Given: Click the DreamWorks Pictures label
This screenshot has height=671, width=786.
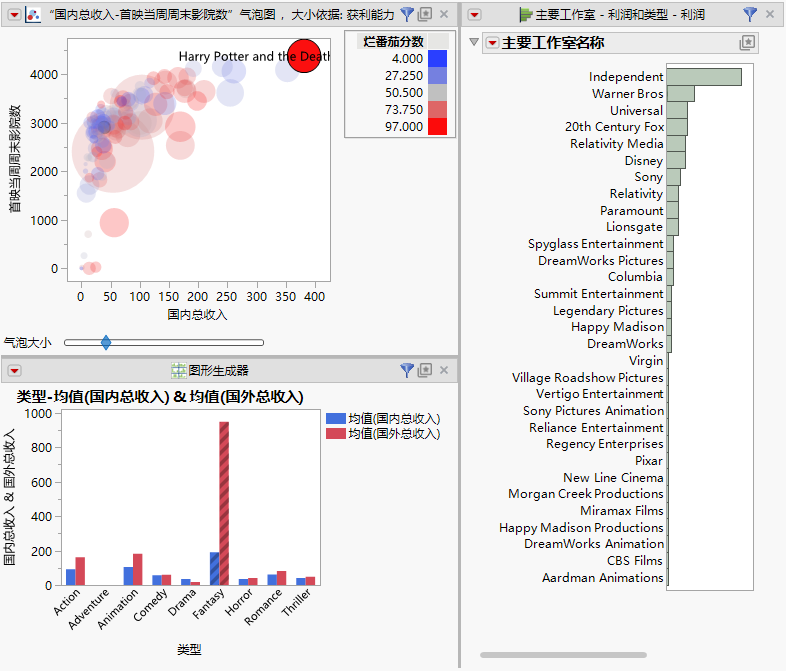Looking at the screenshot, I should click(601, 261).
